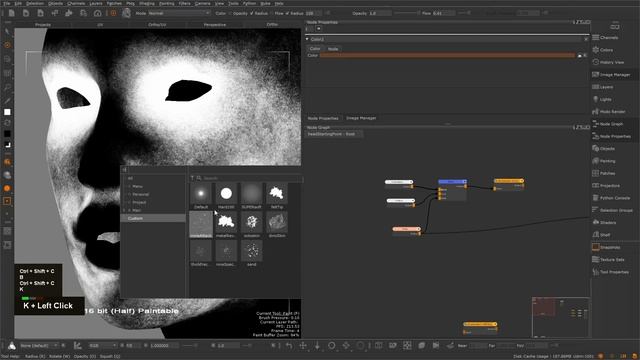The height and width of the screenshot is (360, 640).
Task: Open the Python menu
Action: (x=249, y=3)
